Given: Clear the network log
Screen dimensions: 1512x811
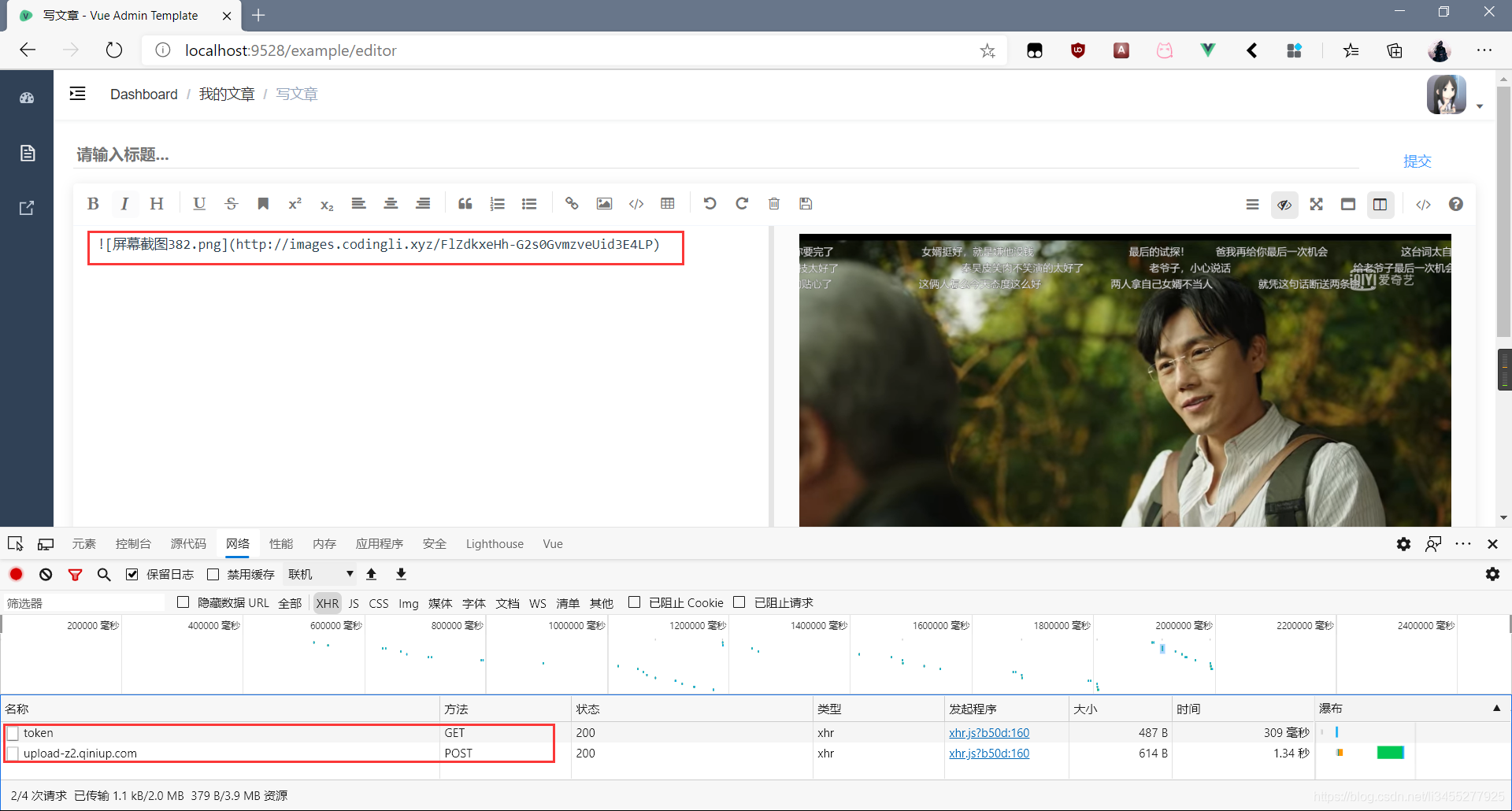Looking at the screenshot, I should [x=46, y=574].
